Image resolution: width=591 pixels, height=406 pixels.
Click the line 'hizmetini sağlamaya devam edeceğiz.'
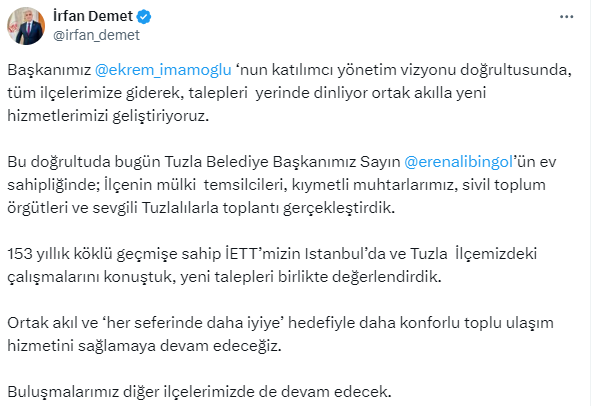pos(144,346)
